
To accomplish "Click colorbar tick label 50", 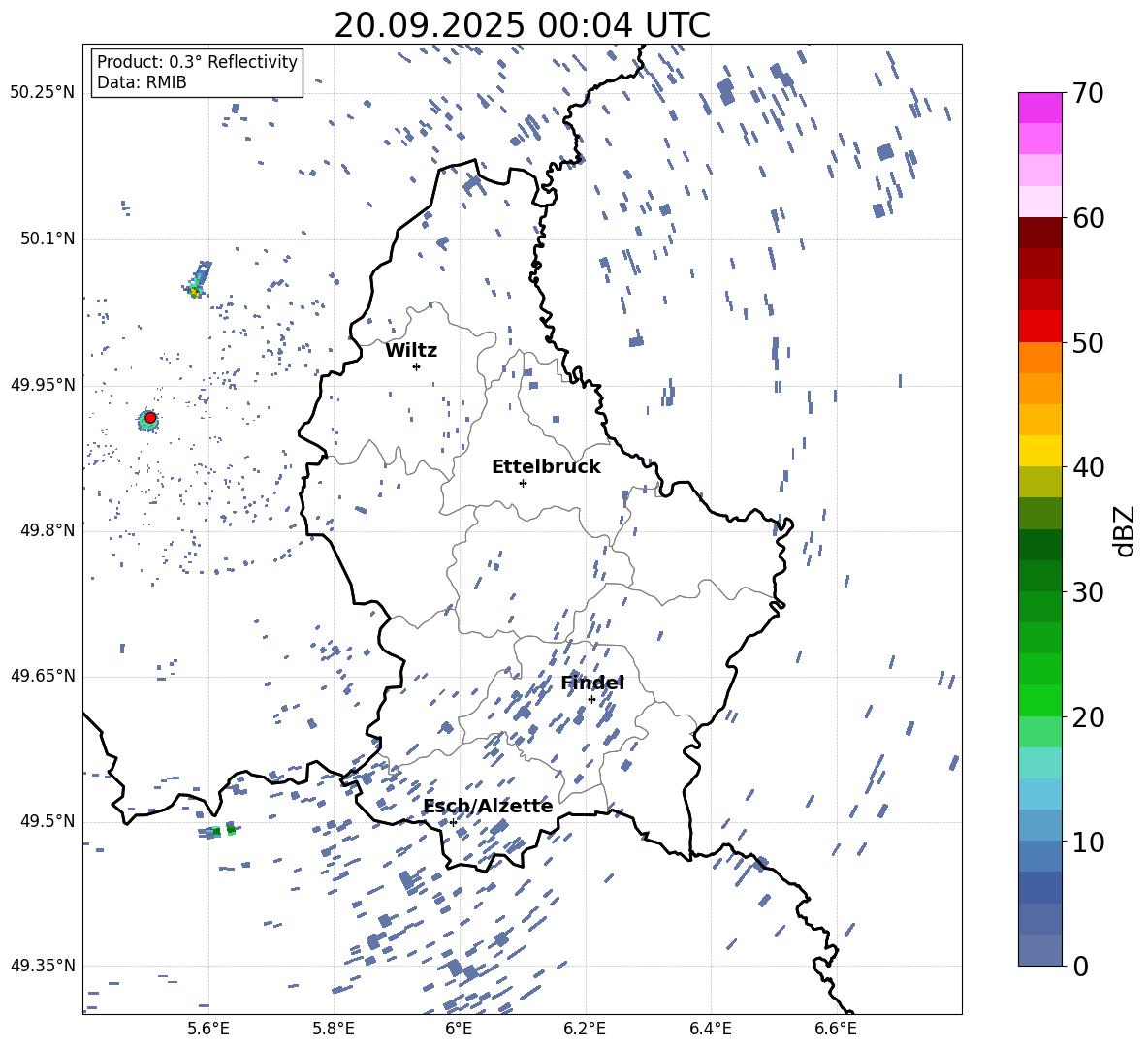I will [x=1088, y=342].
